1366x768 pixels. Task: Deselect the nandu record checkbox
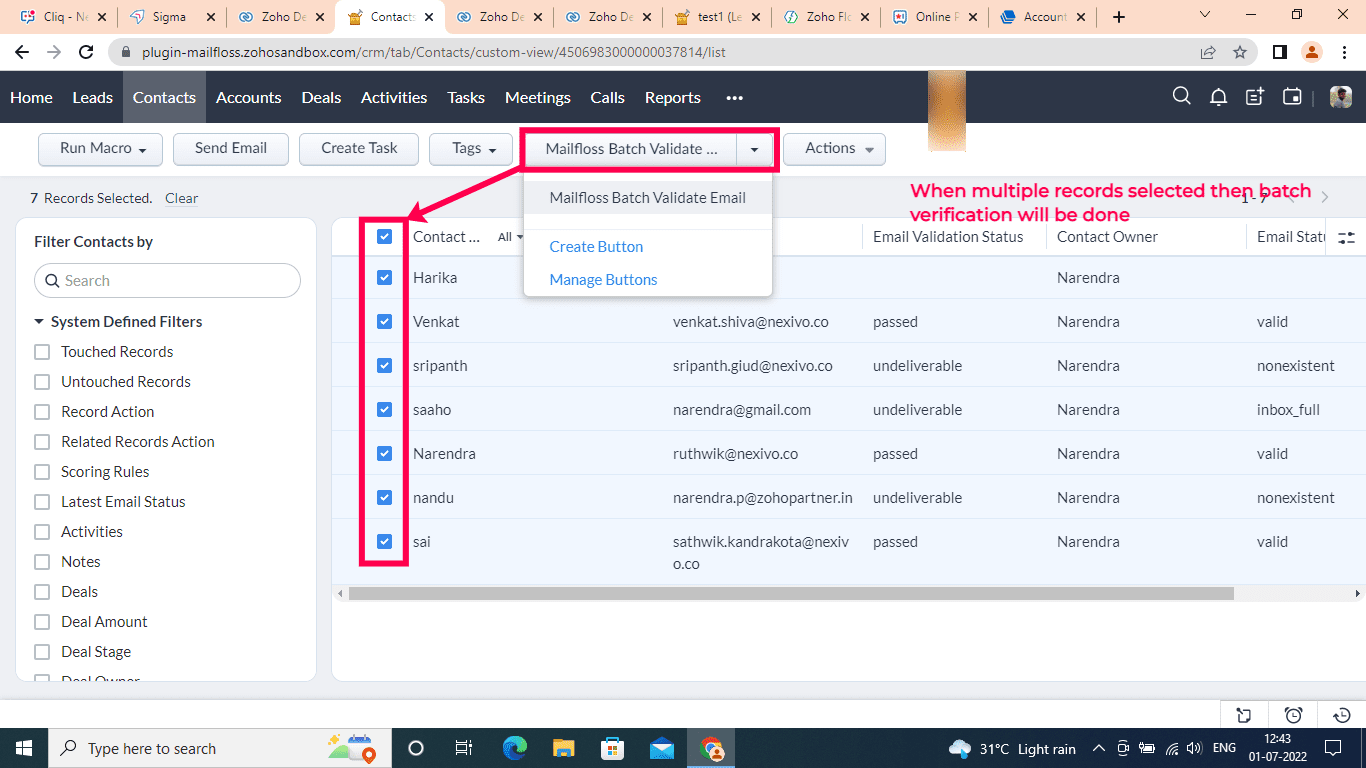pyautogui.click(x=385, y=497)
